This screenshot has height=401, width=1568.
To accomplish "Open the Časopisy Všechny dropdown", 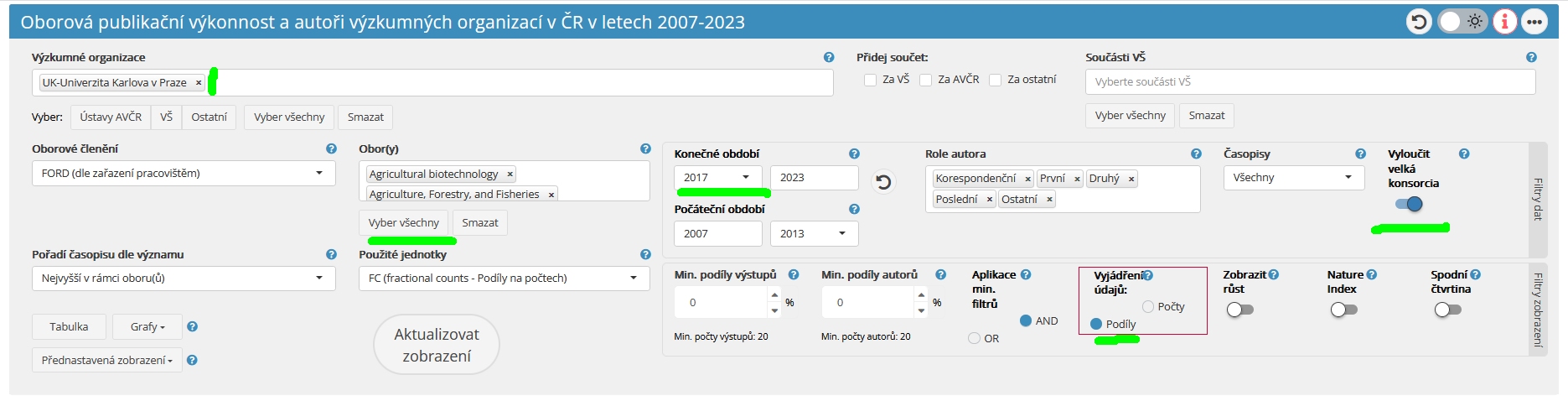I will point(1292,178).
